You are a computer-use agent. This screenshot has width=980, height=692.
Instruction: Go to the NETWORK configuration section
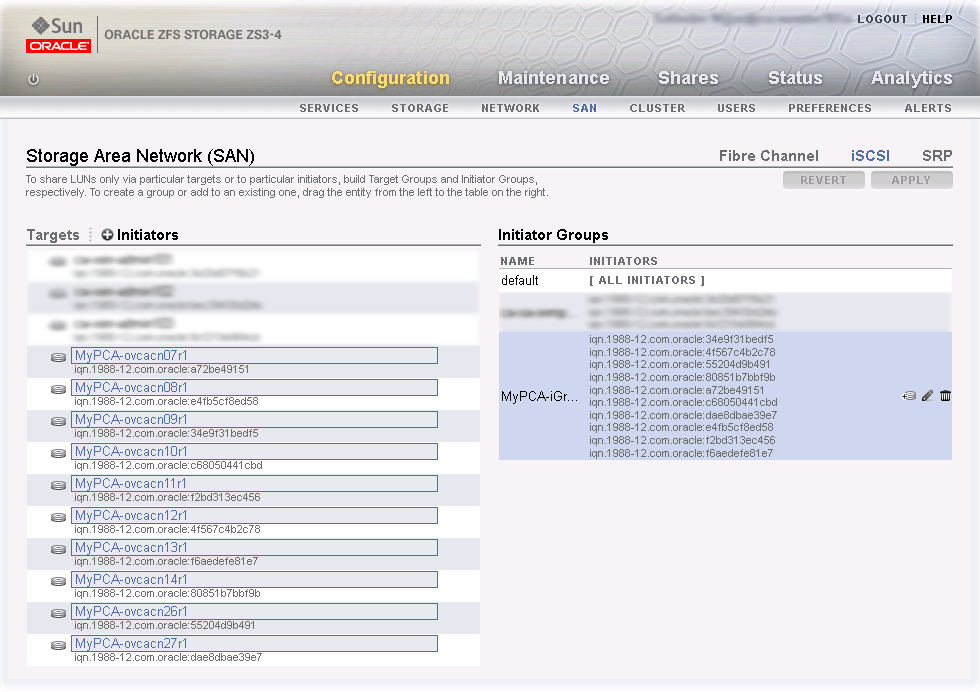point(510,108)
